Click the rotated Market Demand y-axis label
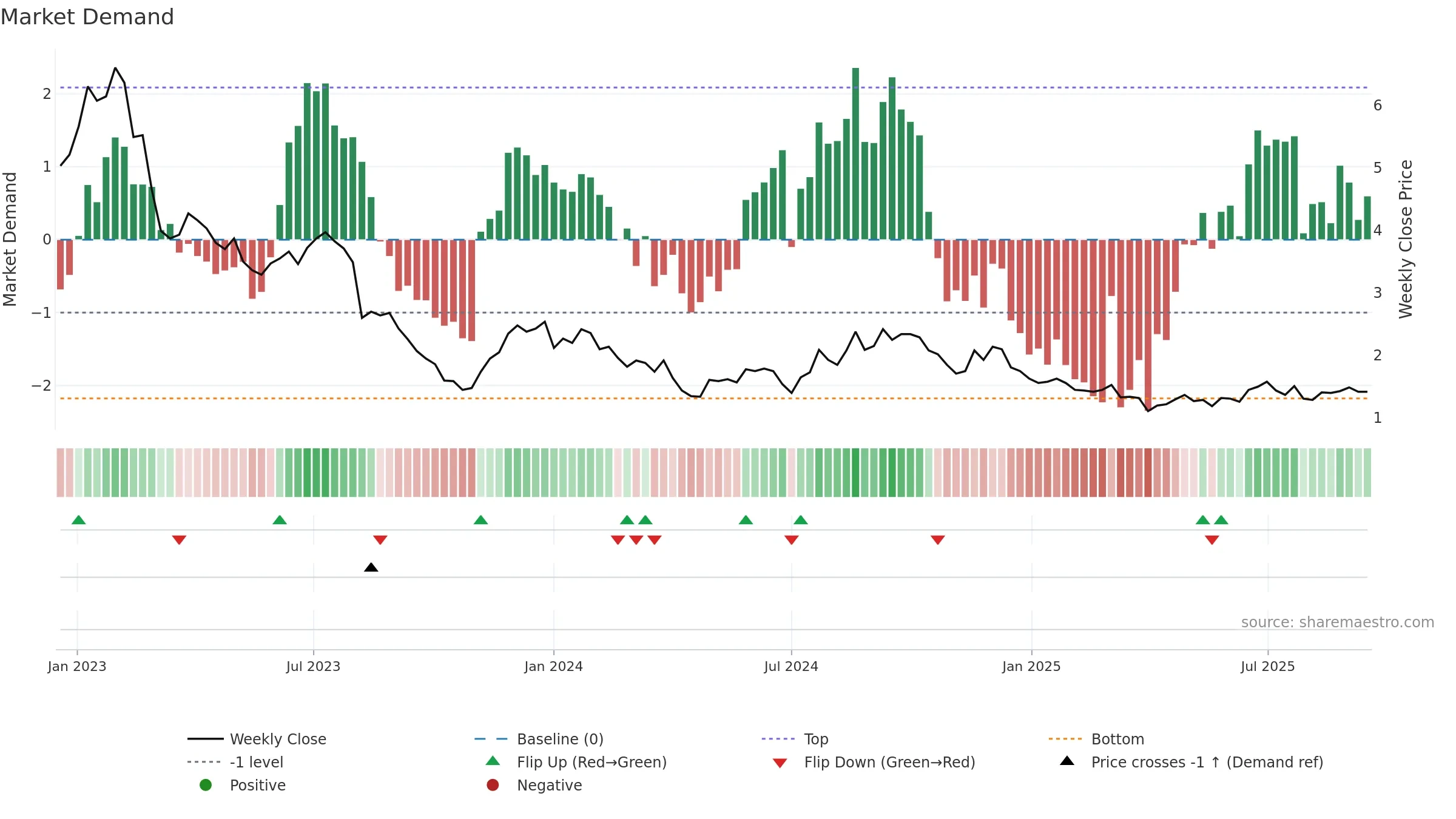Viewport: 1456px width, 819px height. (x=10, y=239)
